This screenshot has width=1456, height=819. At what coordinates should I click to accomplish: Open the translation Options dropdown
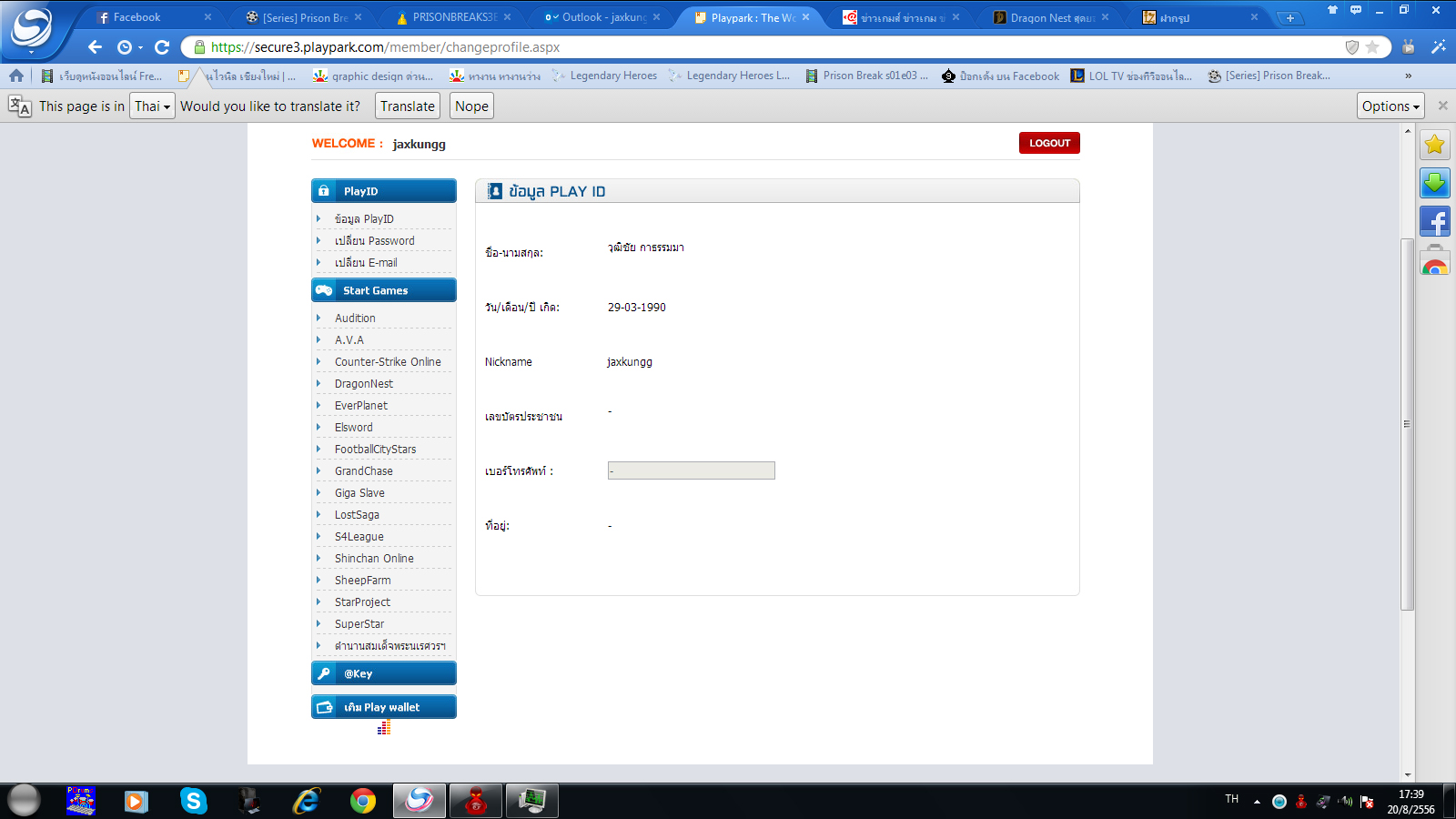tap(1390, 106)
